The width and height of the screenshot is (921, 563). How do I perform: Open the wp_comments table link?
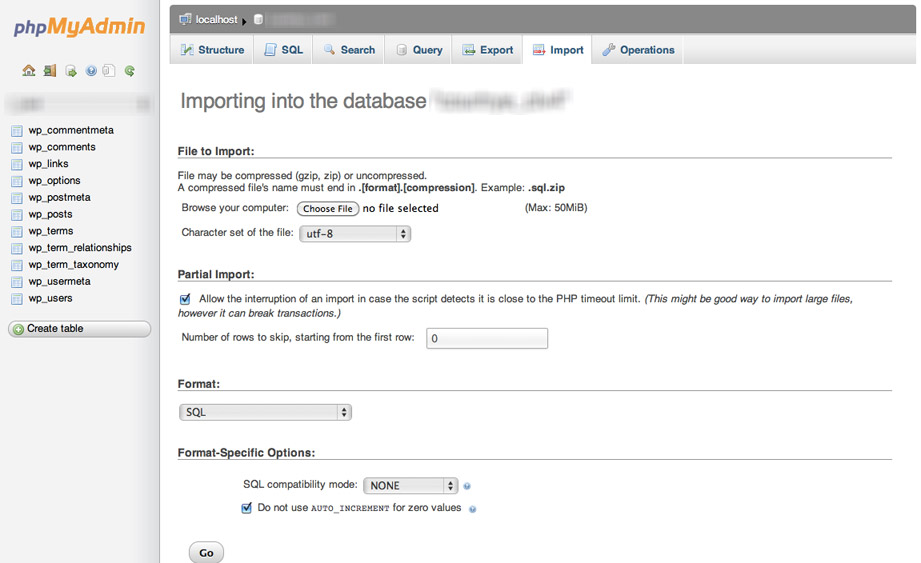pos(62,147)
